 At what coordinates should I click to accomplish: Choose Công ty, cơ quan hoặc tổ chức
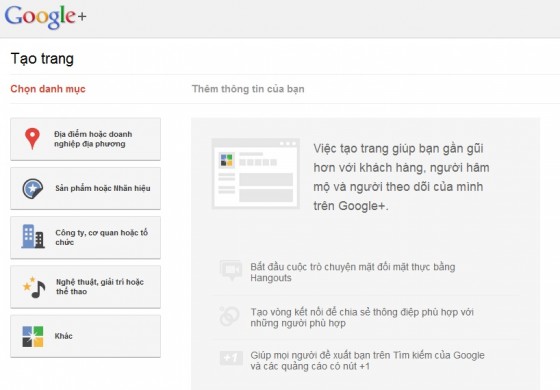pyautogui.click(x=85, y=238)
